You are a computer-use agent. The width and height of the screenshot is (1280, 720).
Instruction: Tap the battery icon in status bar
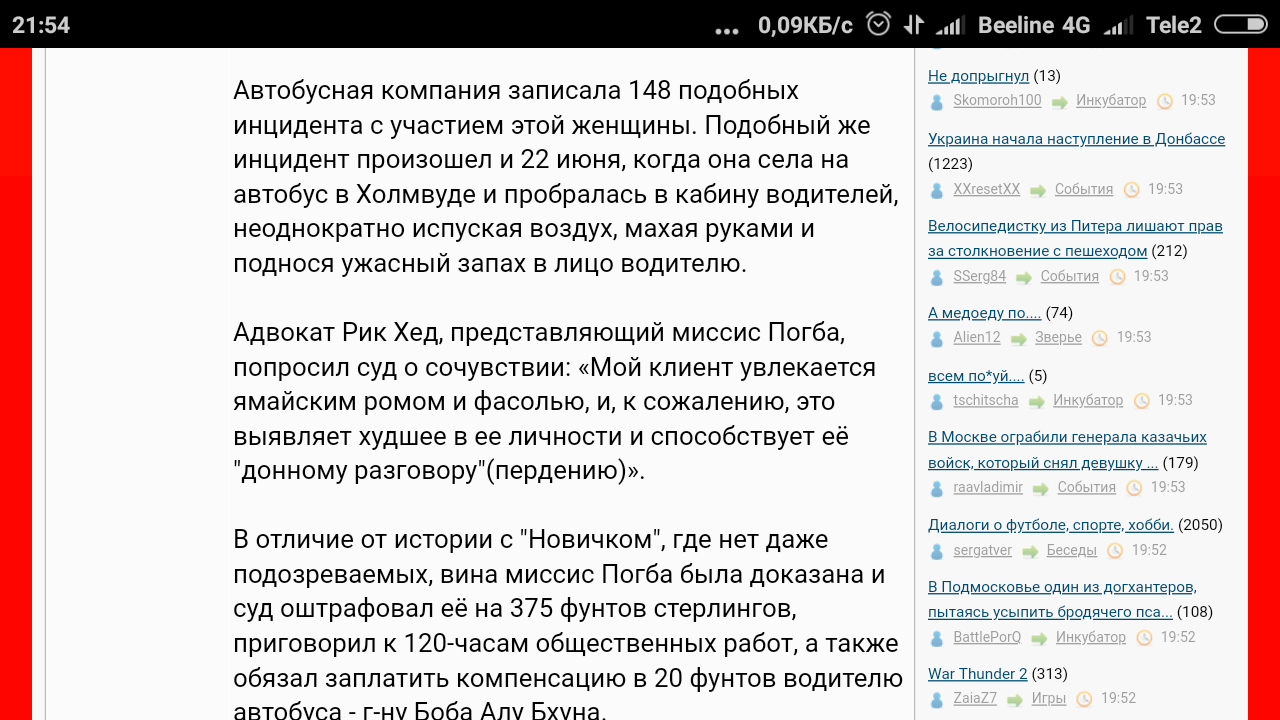1240,25
